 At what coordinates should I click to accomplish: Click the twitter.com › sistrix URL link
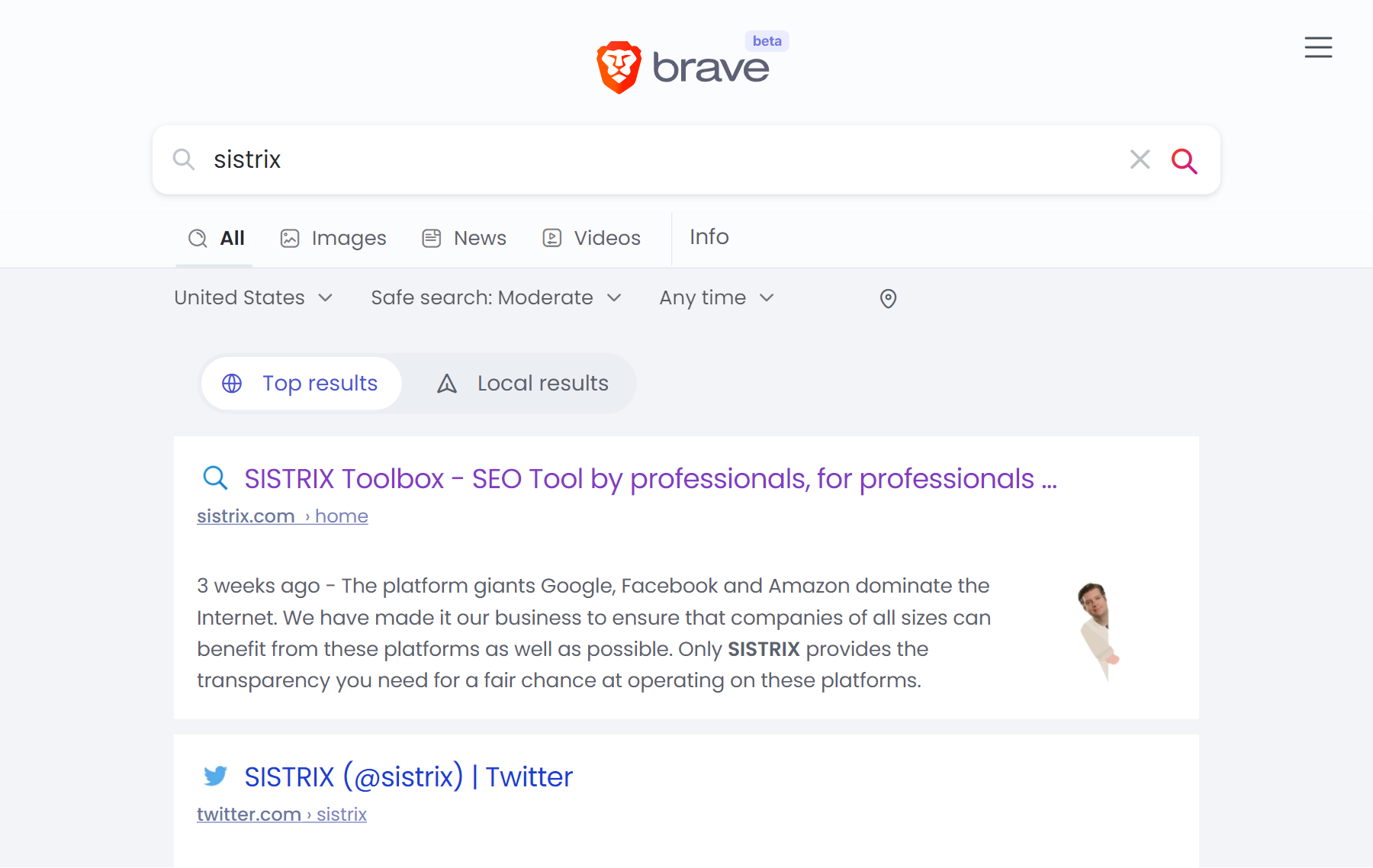(281, 815)
